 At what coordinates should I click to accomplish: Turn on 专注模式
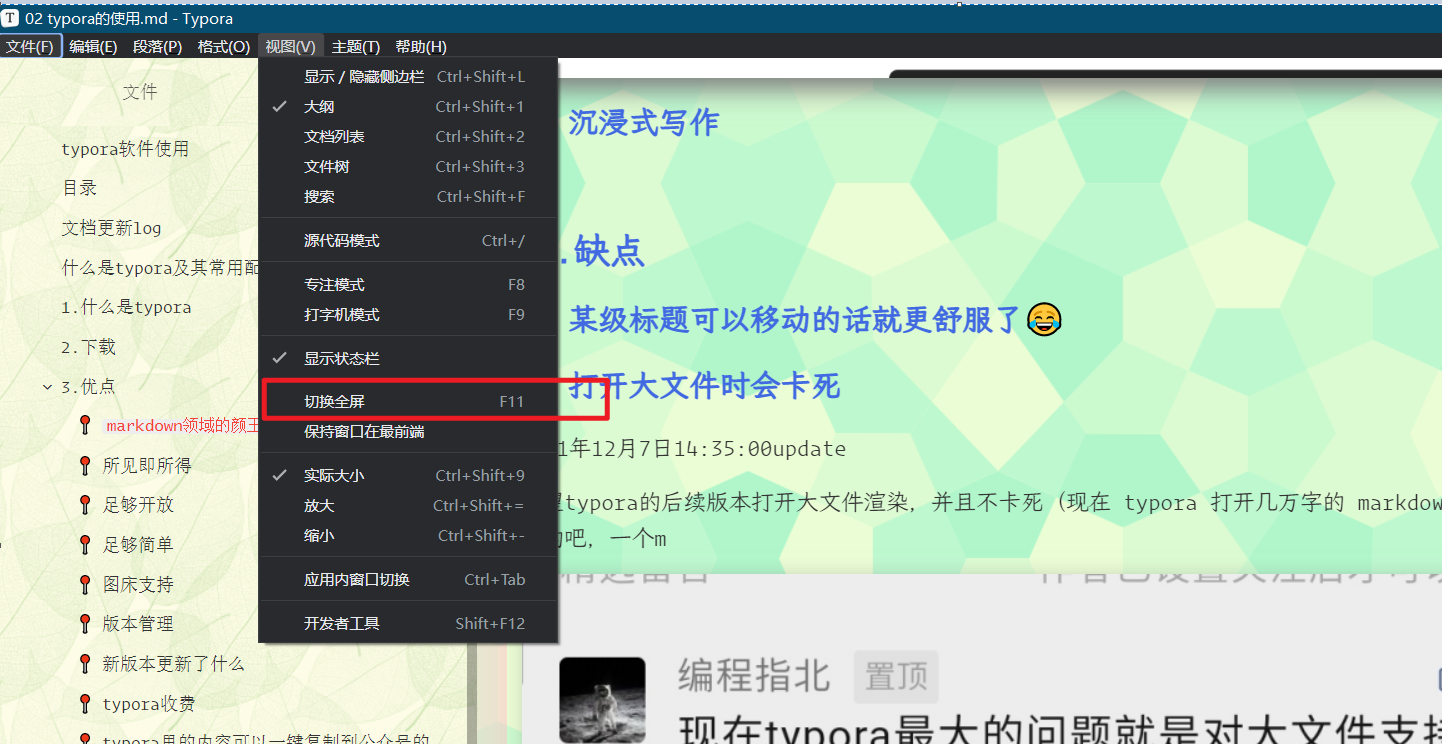coord(408,285)
